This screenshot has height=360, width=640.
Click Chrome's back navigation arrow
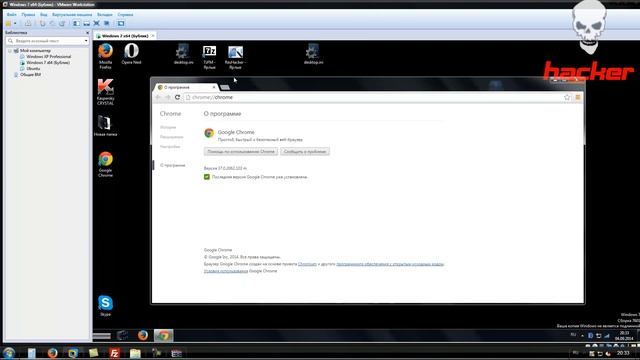pos(158,97)
